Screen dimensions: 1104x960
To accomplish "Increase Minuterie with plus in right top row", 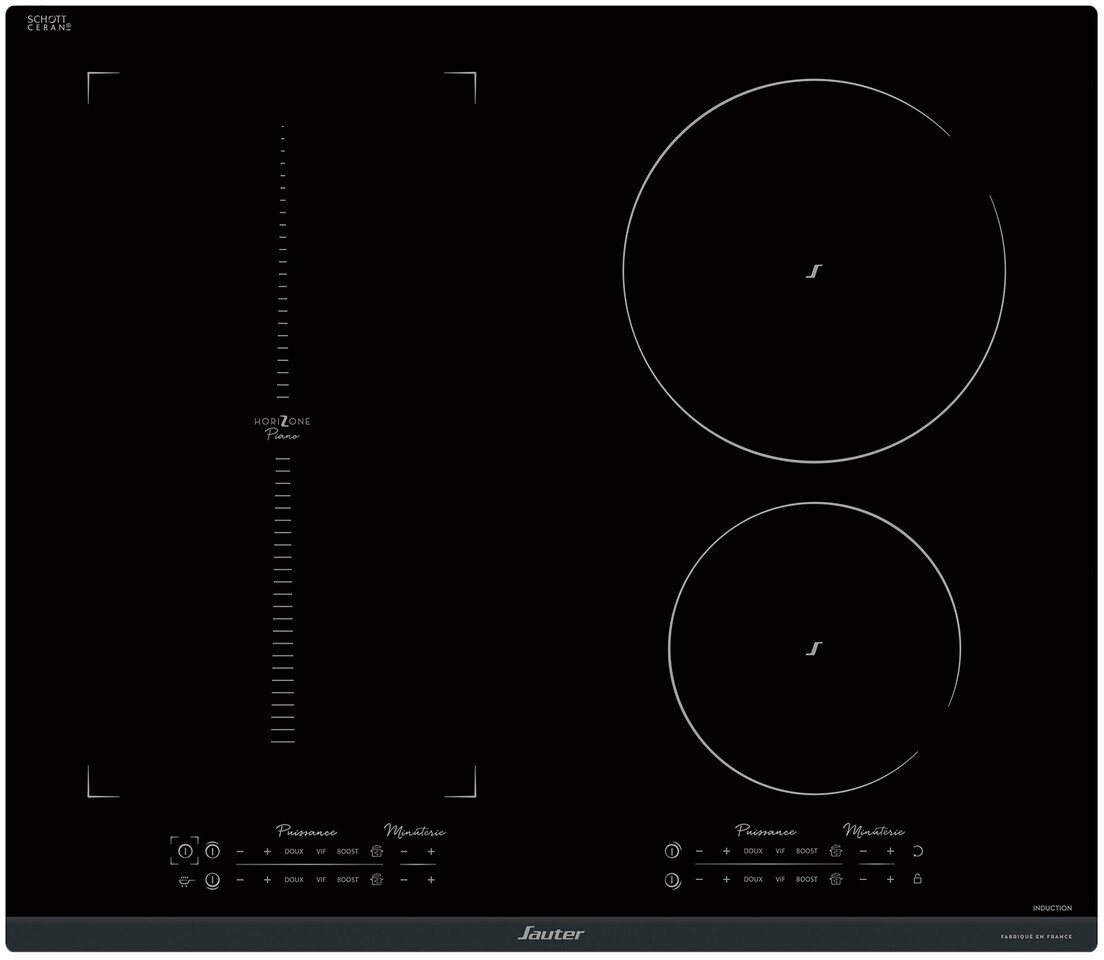I will (890, 852).
